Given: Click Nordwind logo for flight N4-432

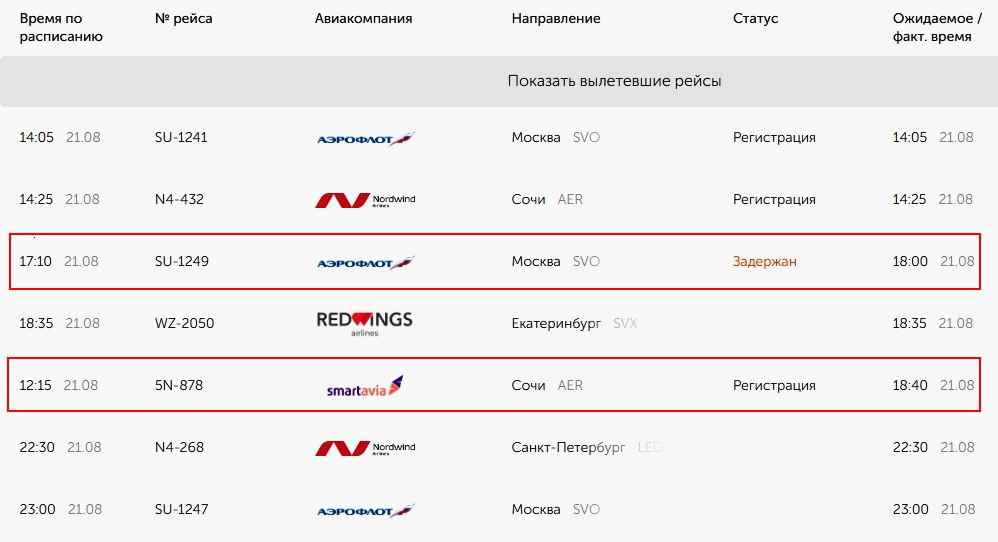Looking at the screenshot, I should pyautogui.click(x=365, y=200).
